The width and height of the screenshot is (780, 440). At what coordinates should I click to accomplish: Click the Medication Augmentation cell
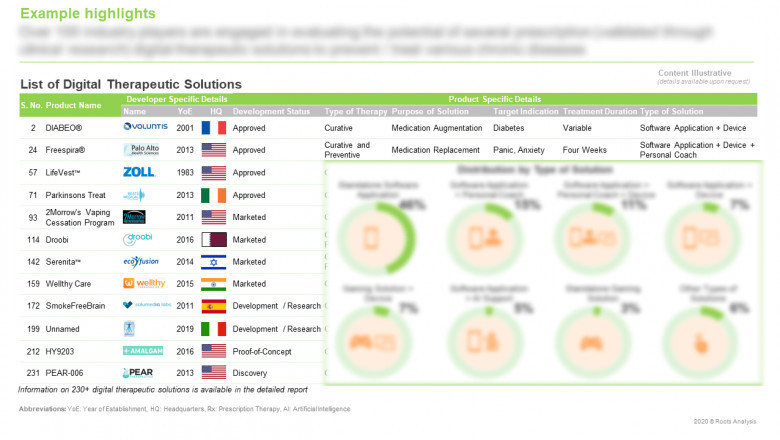[x=437, y=128]
